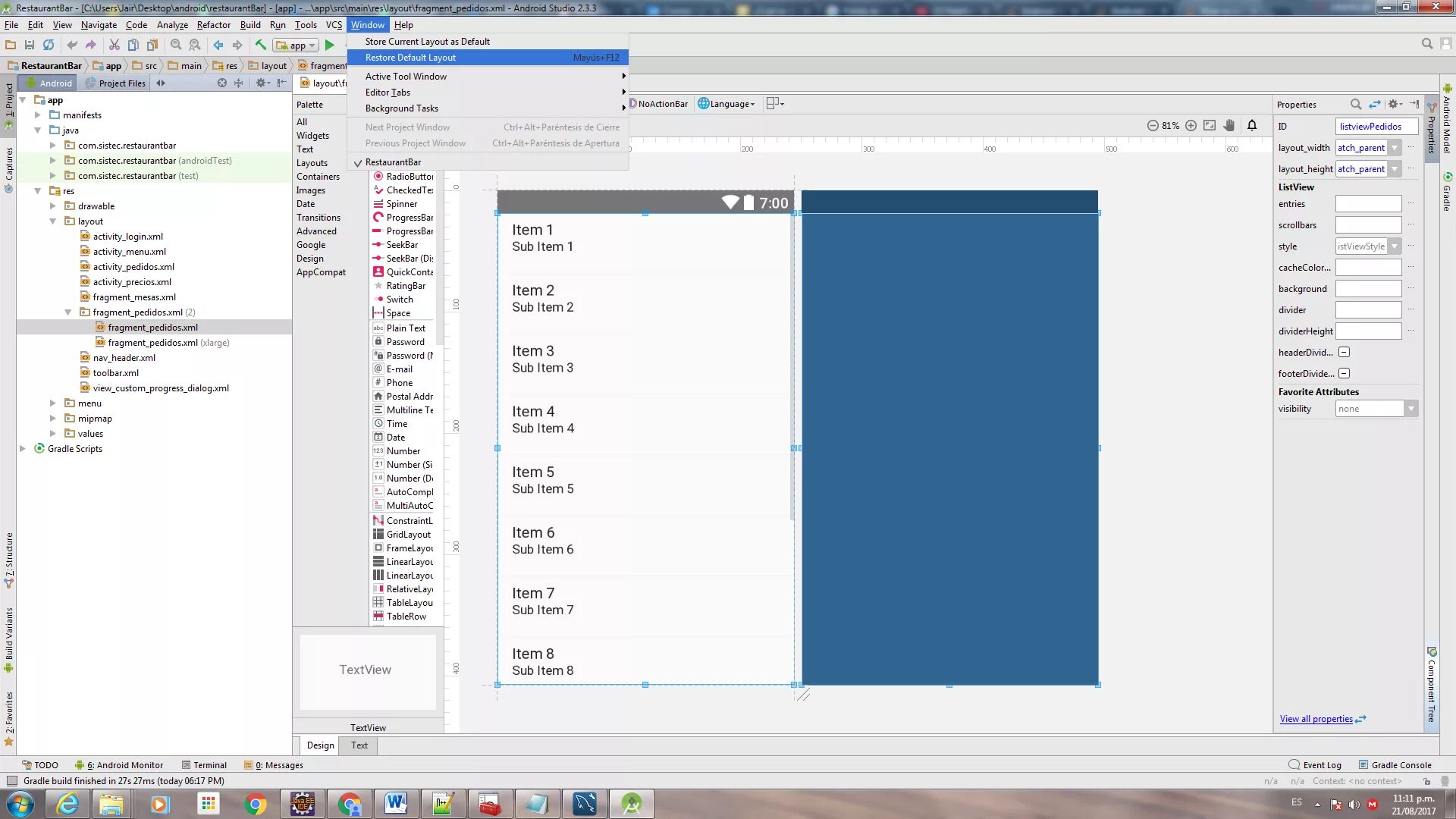Screen dimensions: 1456x819
Task: Switch to the Text editor tab
Action: click(x=359, y=745)
